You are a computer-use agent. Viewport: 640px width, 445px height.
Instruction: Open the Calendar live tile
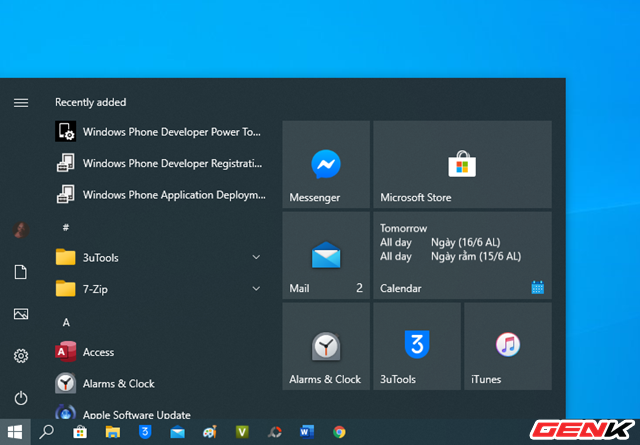point(462,256)
